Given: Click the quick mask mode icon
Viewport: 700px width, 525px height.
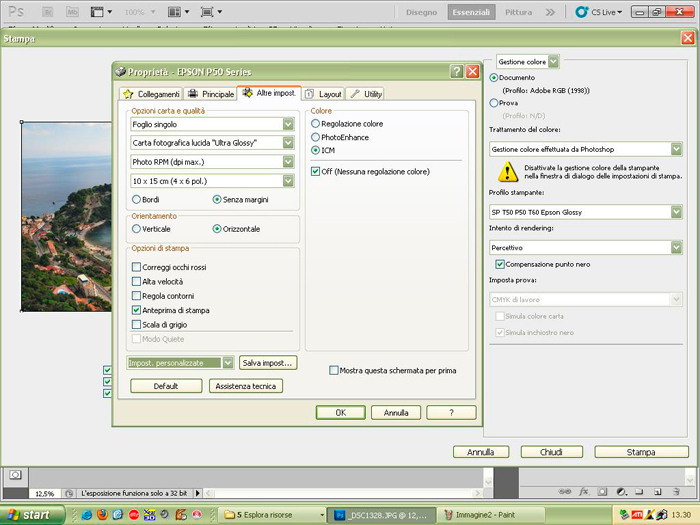Looking at the screenshot, I should [15, 474].
